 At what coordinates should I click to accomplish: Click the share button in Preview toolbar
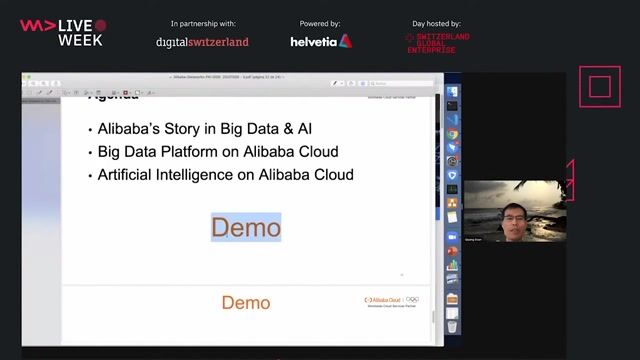(56, 83)
